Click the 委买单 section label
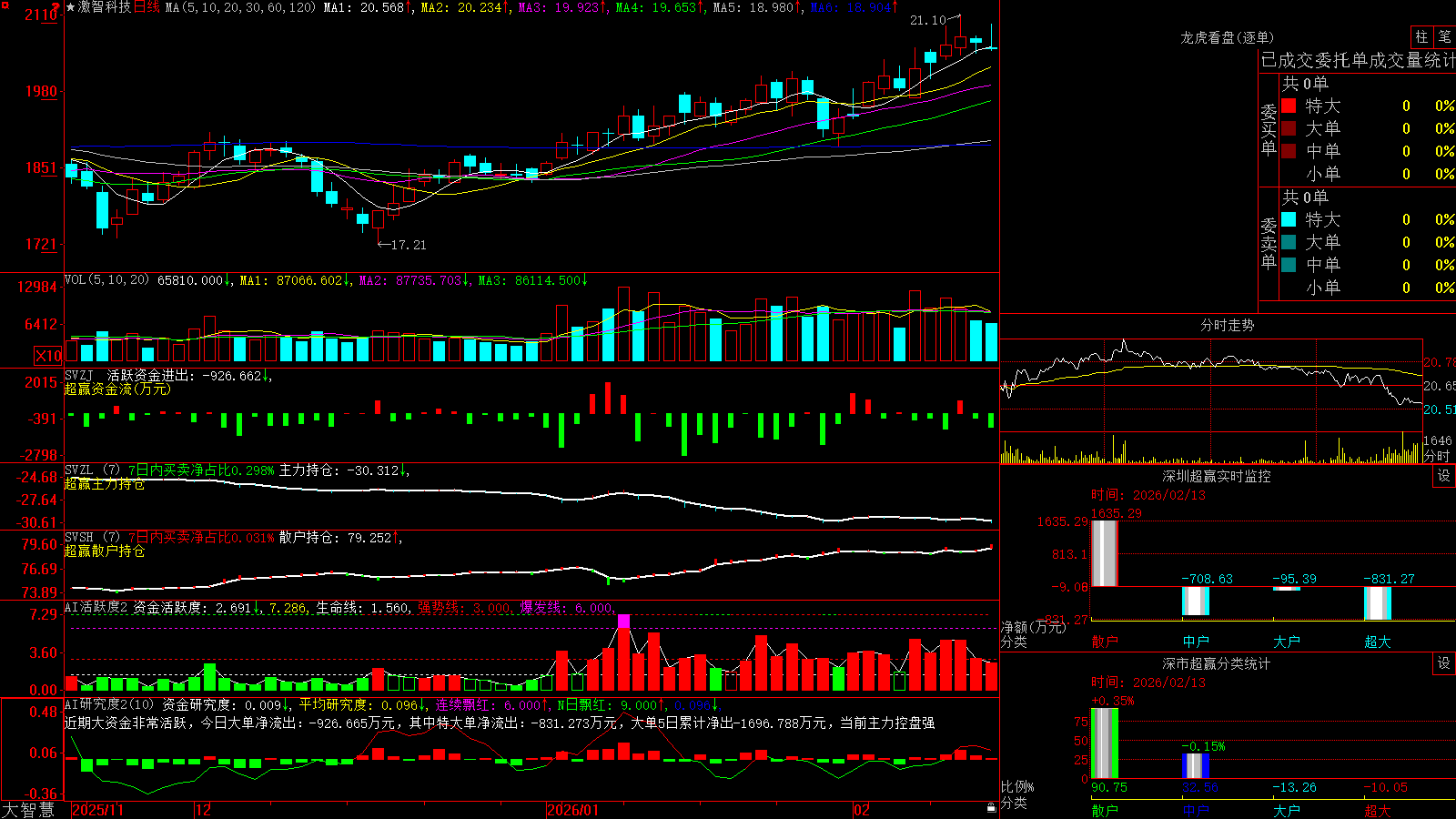Viewport: 1456px width, 819px height. [1269, 130]
